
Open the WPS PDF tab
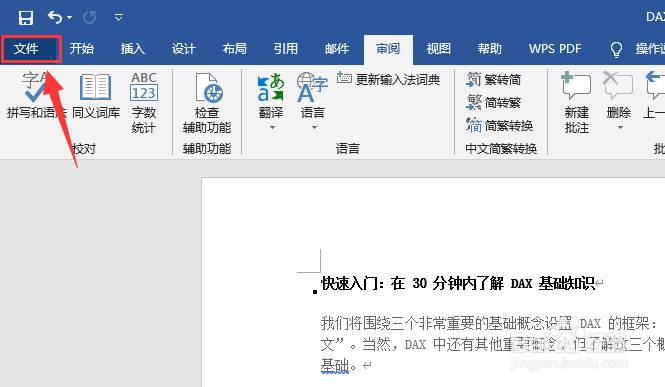[x=555, y=49]
